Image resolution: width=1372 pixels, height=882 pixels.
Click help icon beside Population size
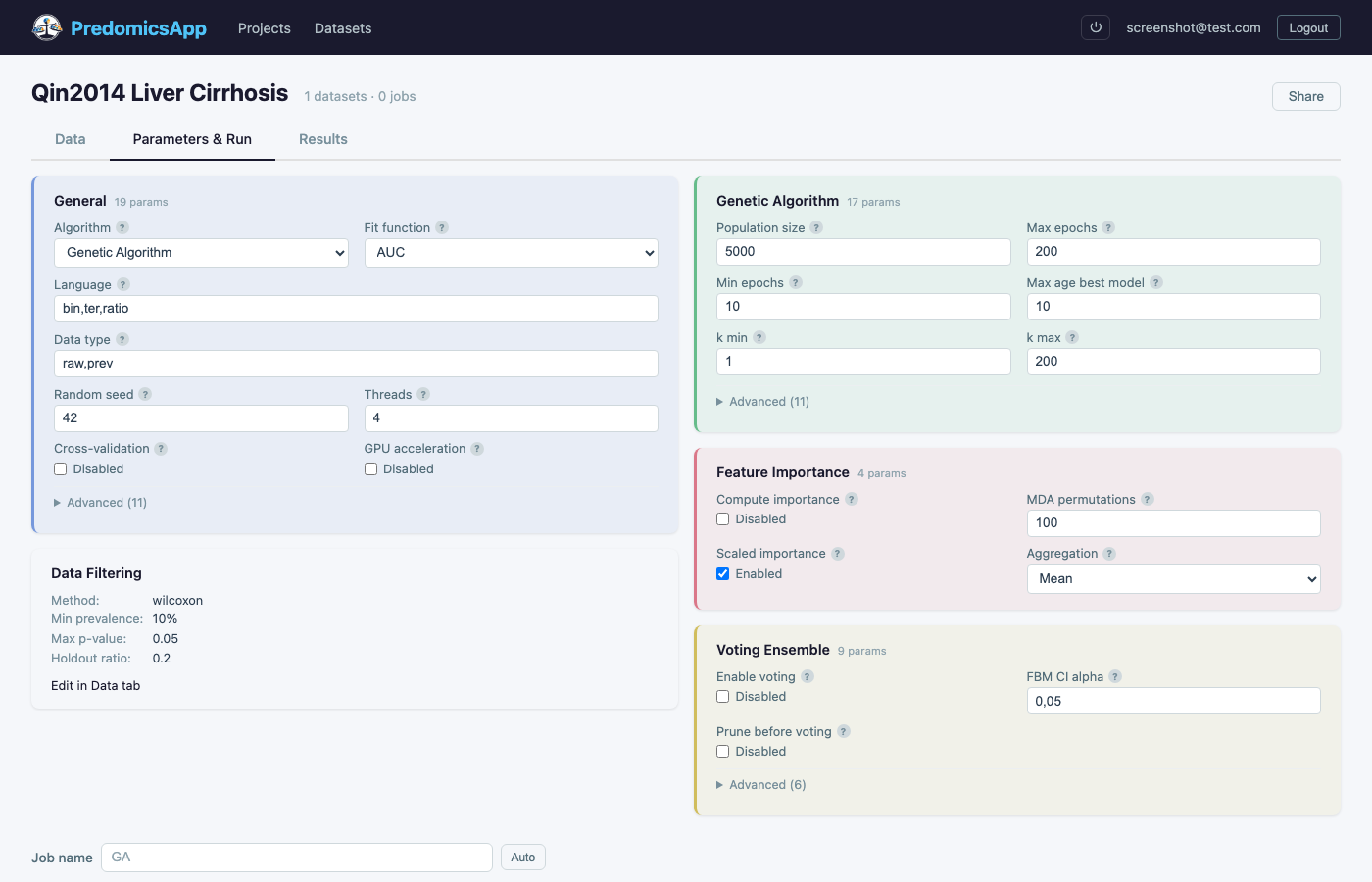(x=816, y=227)
